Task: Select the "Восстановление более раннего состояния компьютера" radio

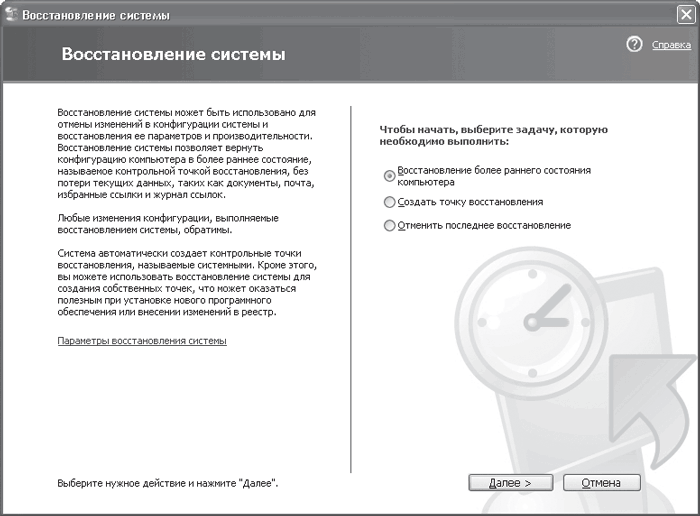Action: (389, 176)
